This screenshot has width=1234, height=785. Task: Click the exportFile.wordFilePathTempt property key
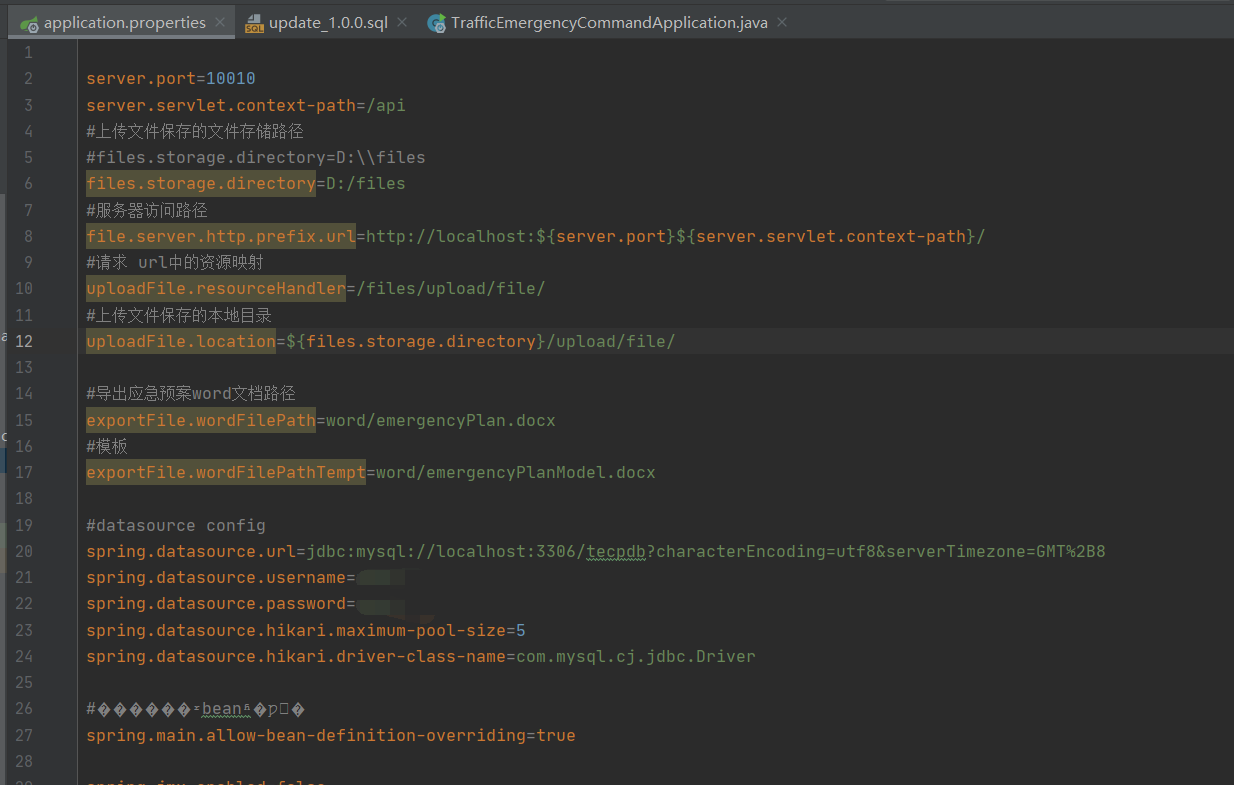(226, 472)
